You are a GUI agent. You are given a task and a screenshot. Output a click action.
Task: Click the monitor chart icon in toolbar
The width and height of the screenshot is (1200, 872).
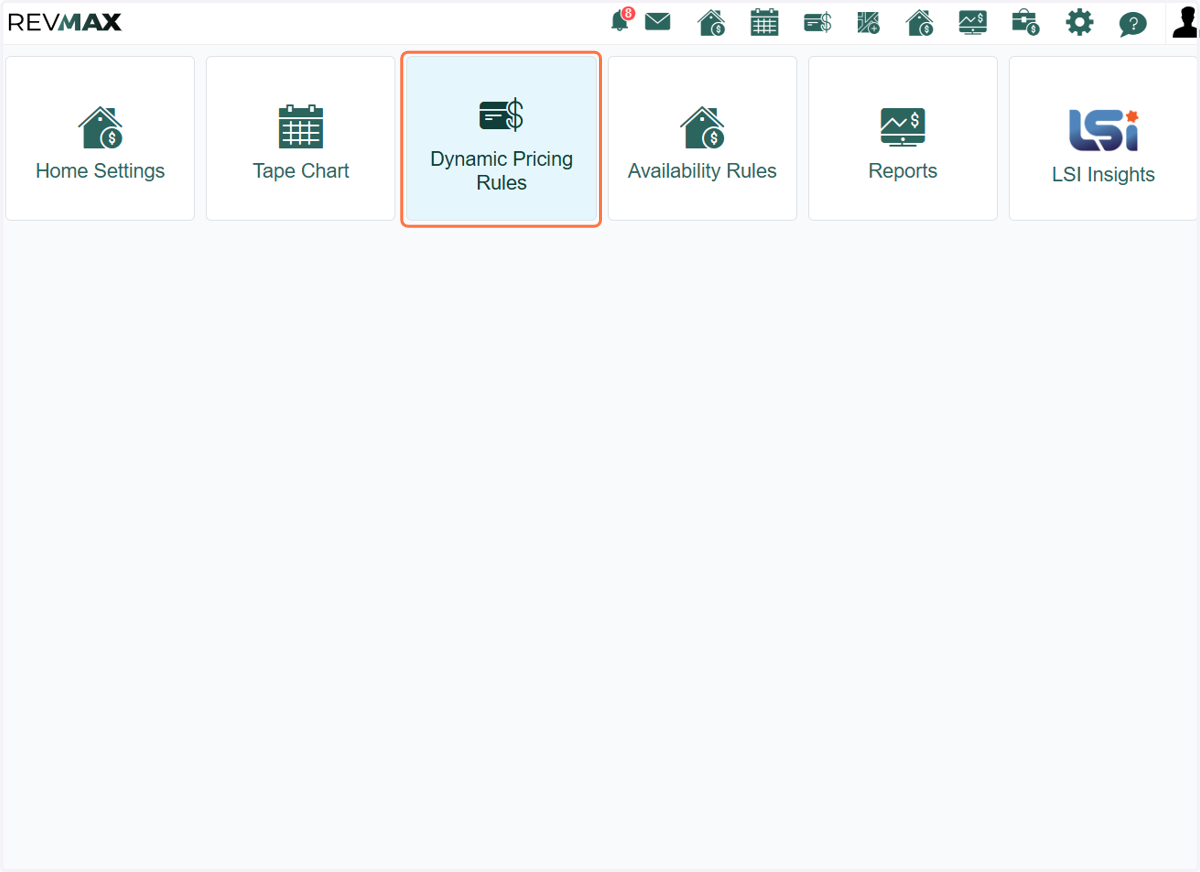click(972, 22)
